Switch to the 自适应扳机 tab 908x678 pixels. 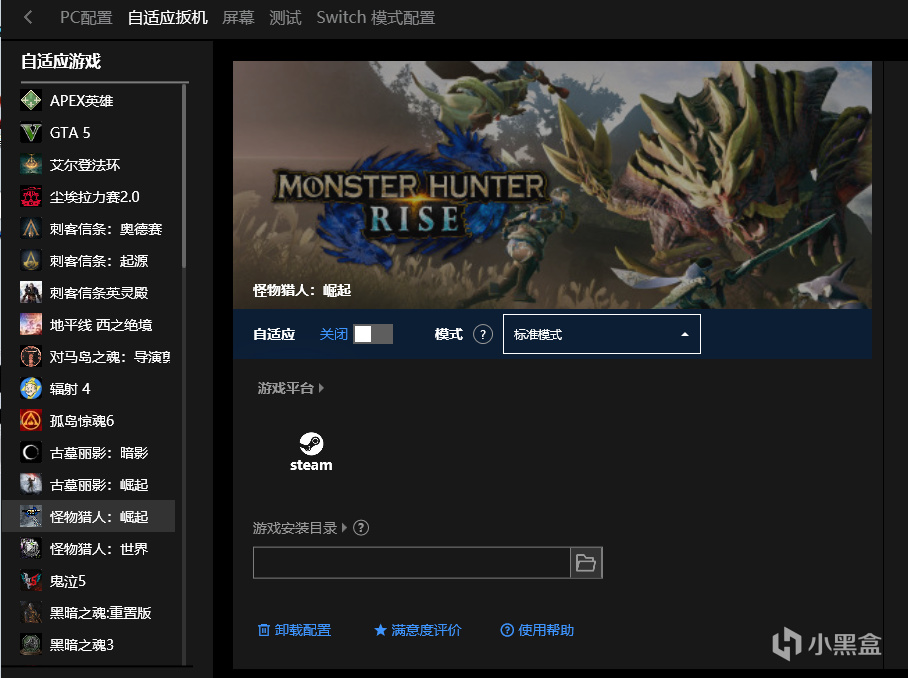tap(167, 17)
